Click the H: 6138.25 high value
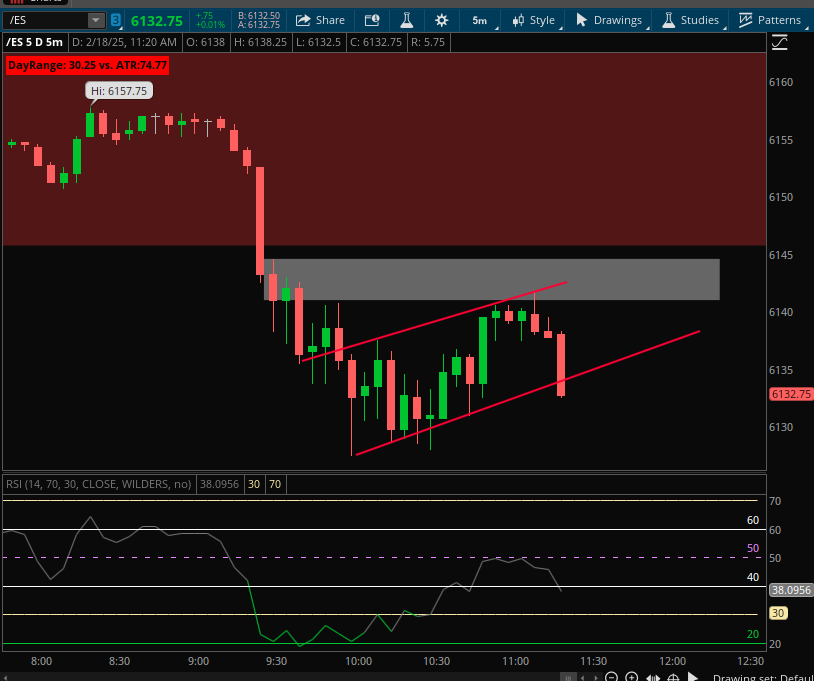 click(x=261, y=42)
